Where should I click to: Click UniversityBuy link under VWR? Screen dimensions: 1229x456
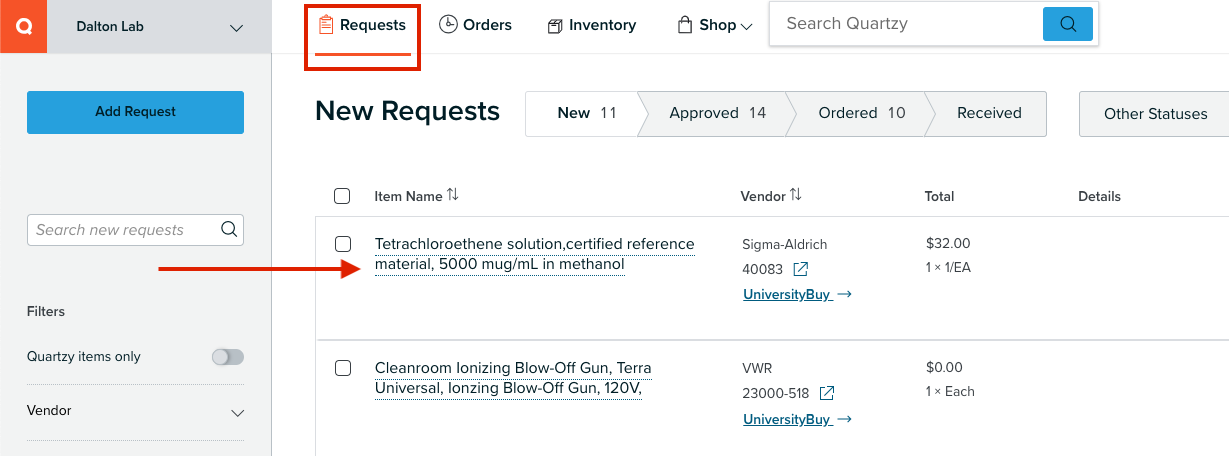[787, 420]
